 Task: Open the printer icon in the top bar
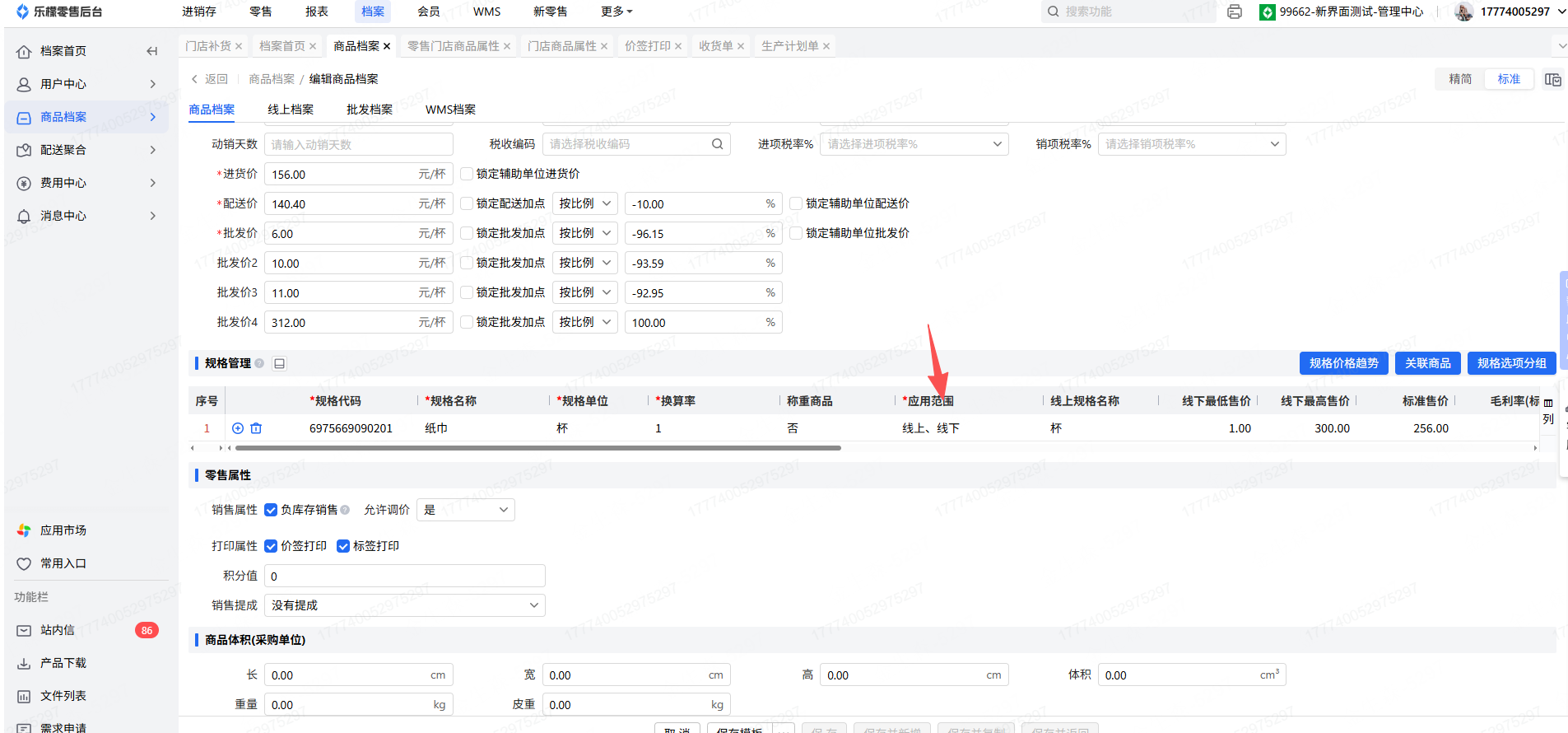point(1235,12)
